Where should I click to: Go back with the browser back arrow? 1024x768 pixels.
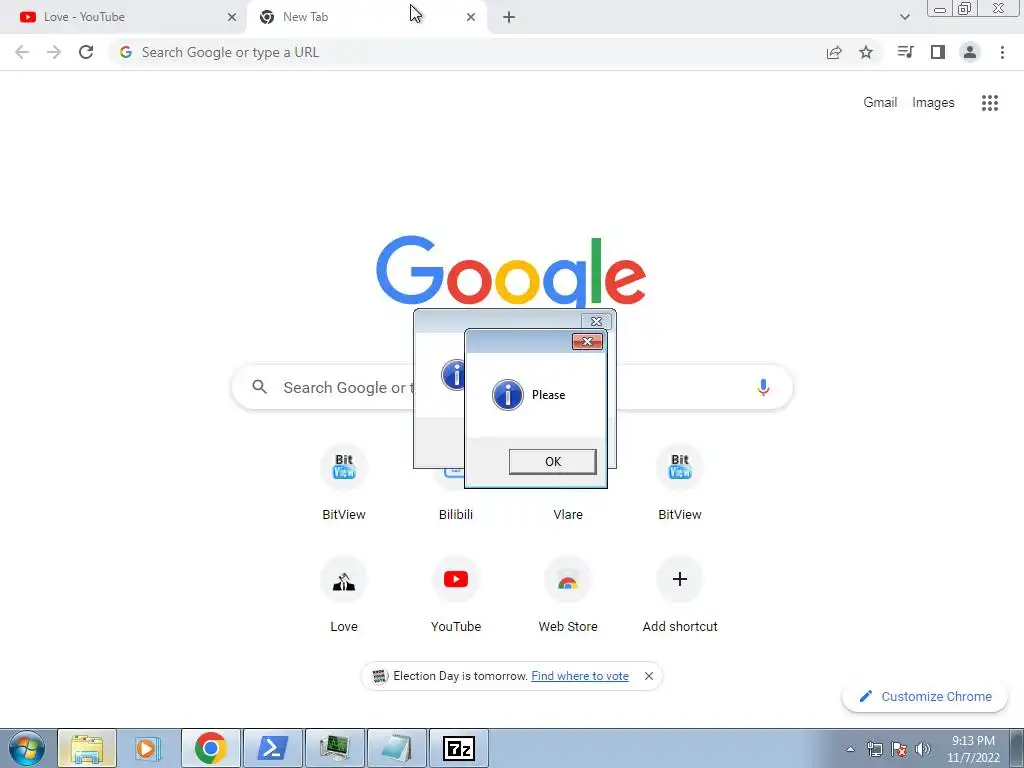point(22,52)
